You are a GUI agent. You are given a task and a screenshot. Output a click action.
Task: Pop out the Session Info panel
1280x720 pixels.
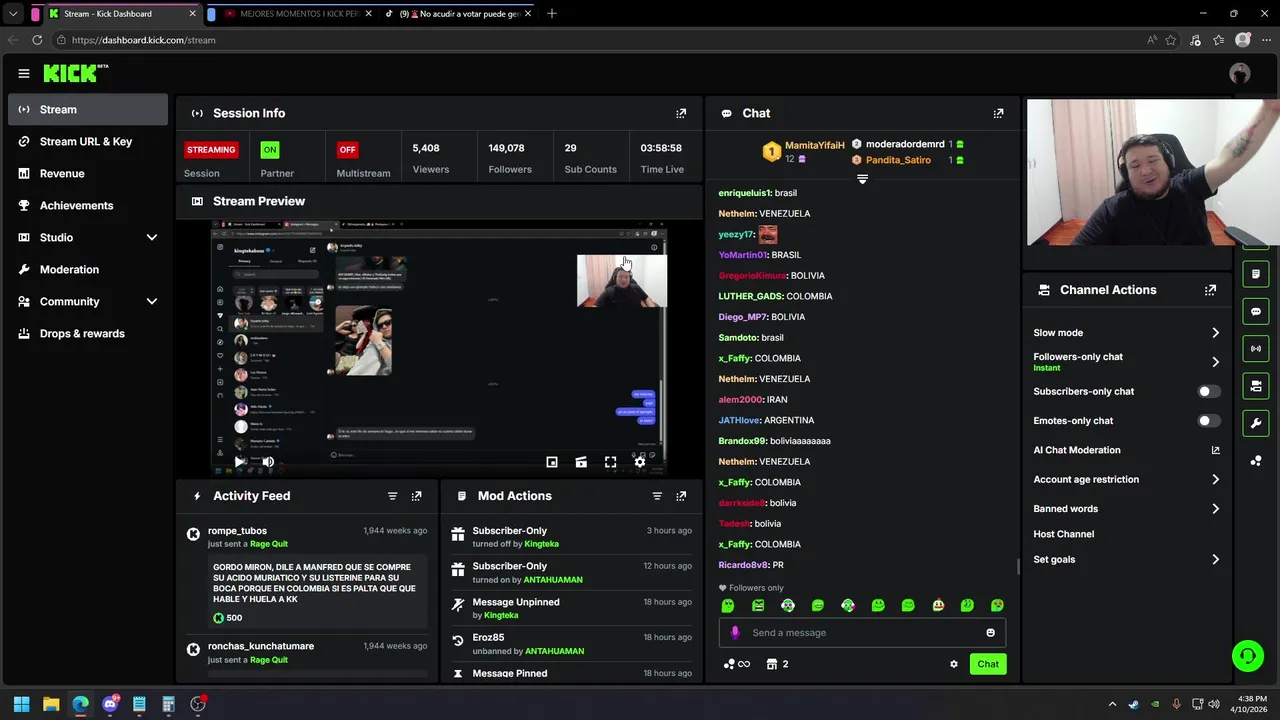click(681, 113)
